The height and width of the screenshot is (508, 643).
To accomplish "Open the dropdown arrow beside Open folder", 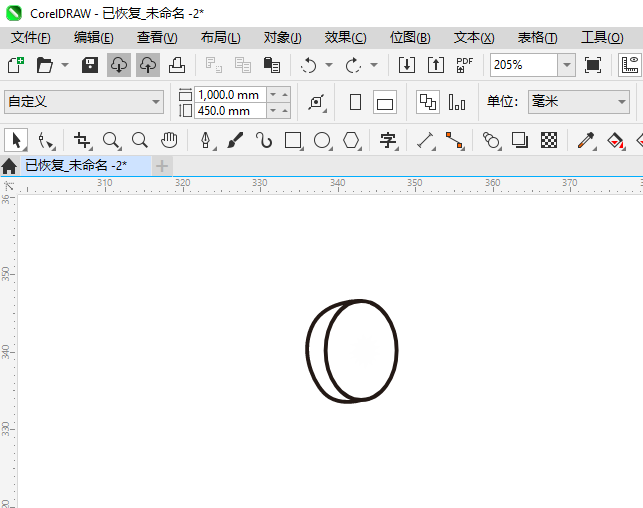I will point(65,65).
